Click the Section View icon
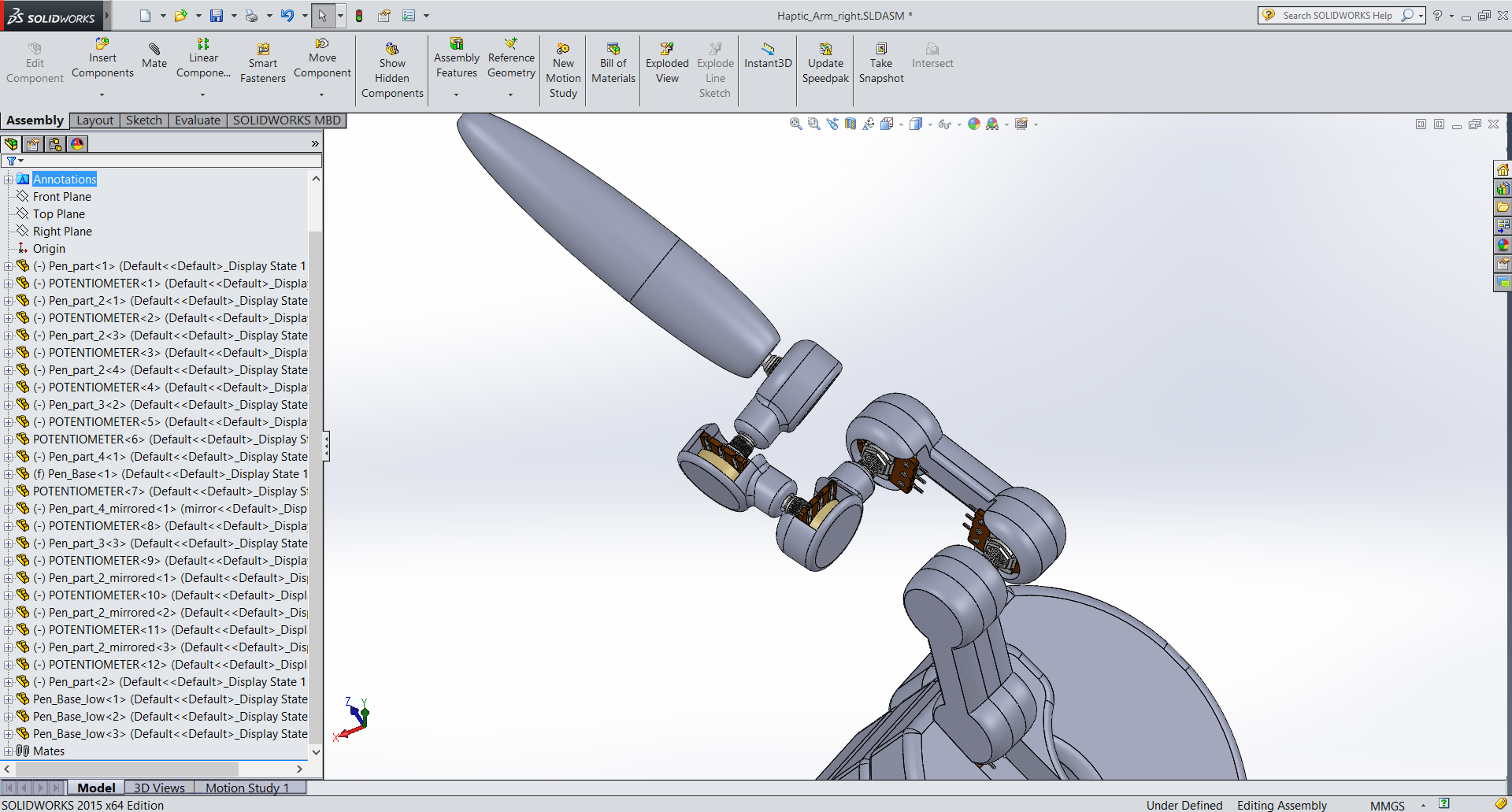Viewport: 1512px width, 812px height. (850, 124)
